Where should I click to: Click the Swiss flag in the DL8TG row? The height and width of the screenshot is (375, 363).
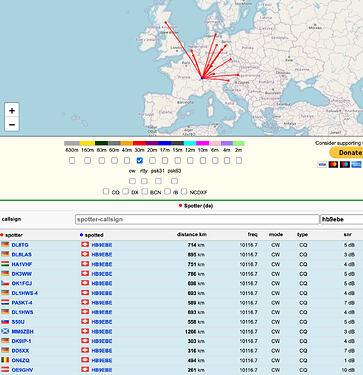click(85, 245)
